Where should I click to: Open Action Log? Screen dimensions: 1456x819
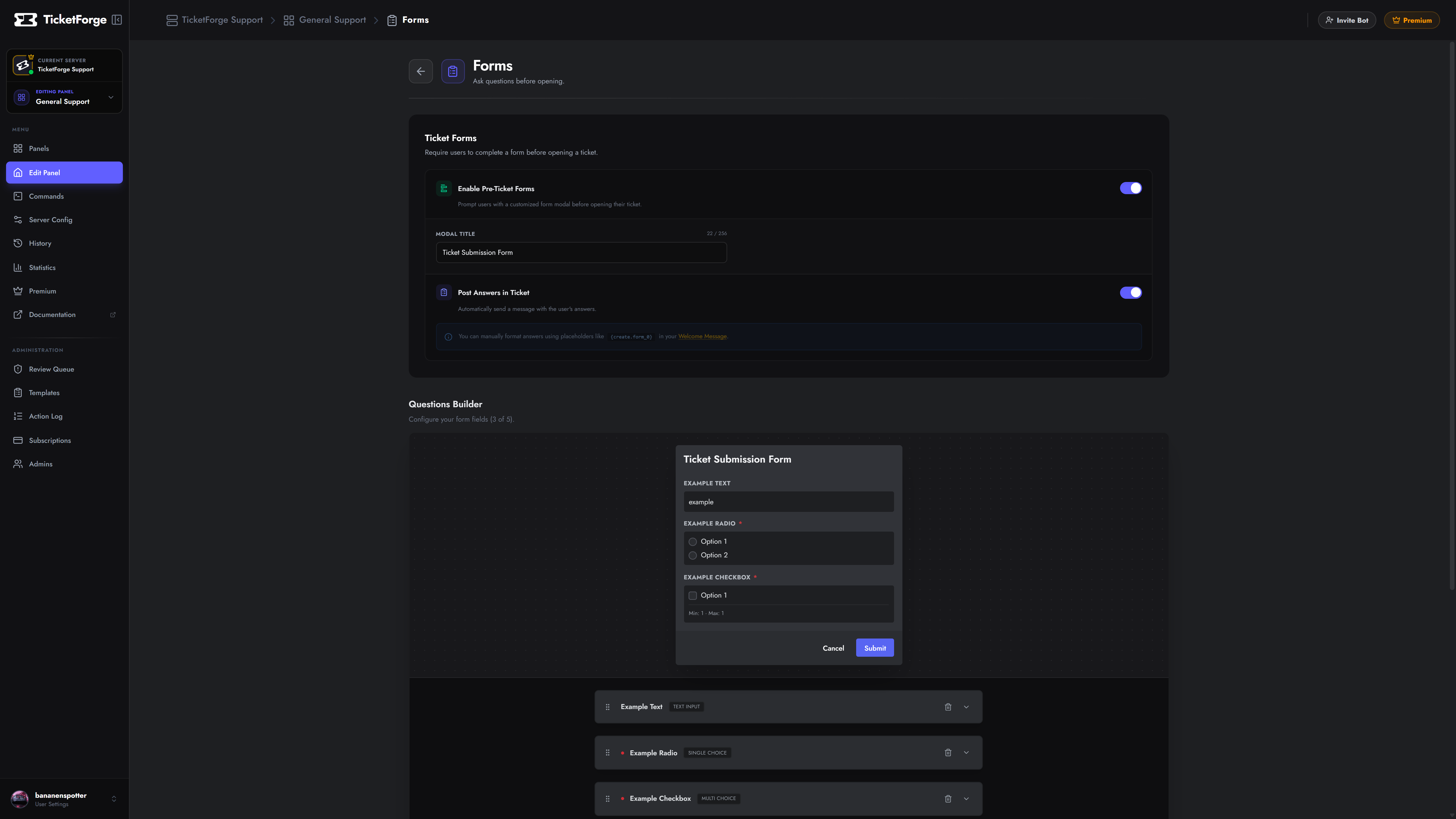(64, 416)
